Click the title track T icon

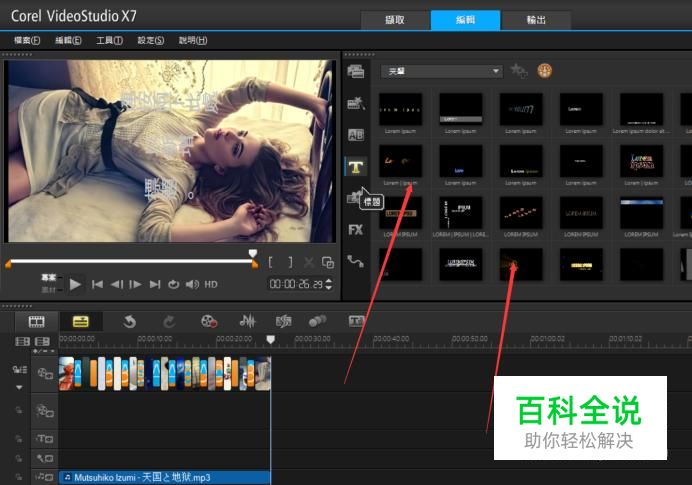pos(45,439)
